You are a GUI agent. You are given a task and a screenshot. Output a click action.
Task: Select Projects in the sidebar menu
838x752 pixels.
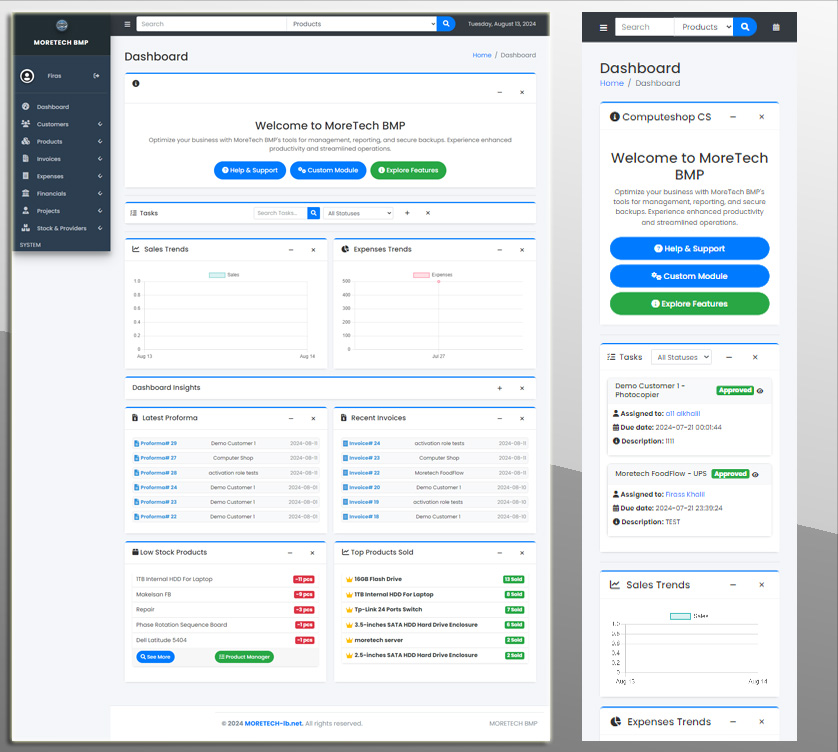pos(52,211)
